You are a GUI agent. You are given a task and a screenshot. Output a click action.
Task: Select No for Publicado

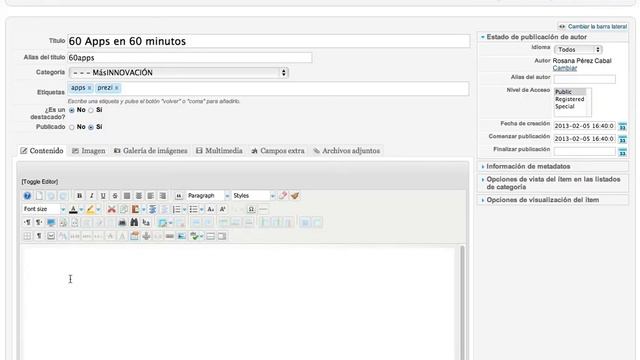(72, 127)
